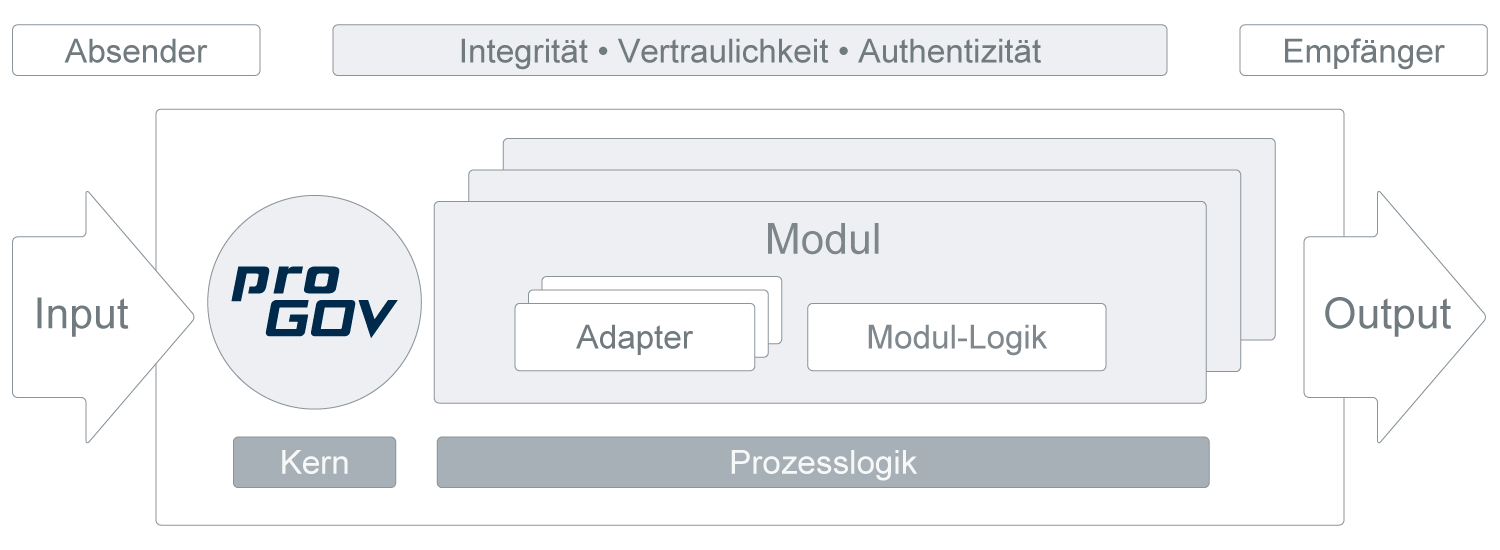Click the word Vertraulichkeit

(x=723, y=51)
